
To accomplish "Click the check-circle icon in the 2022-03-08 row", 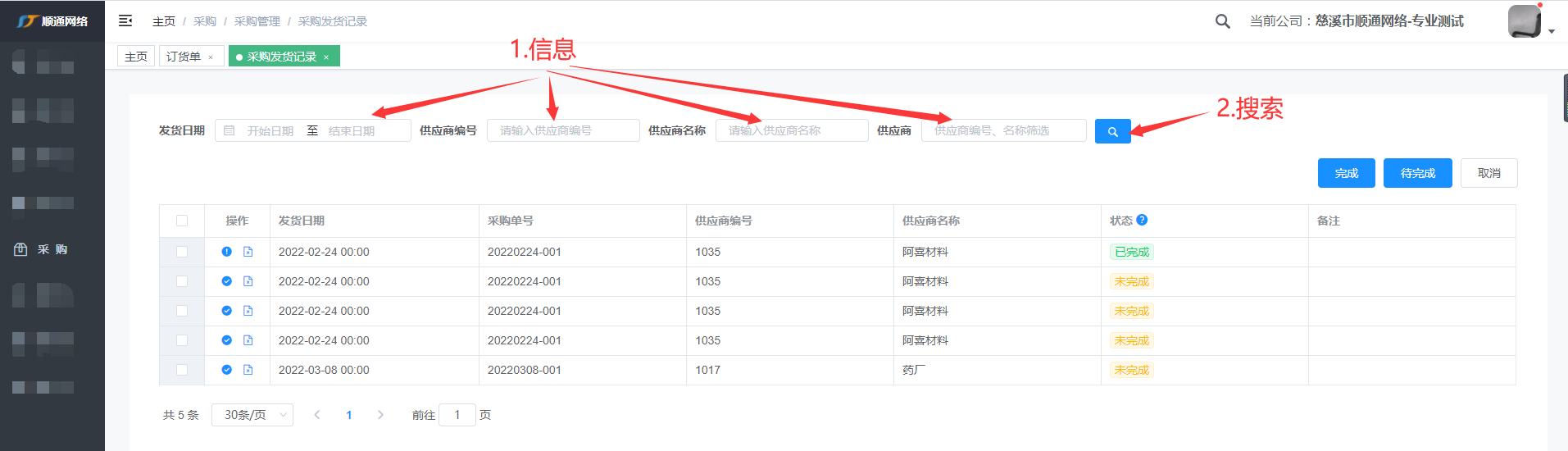I will point(226,370).
